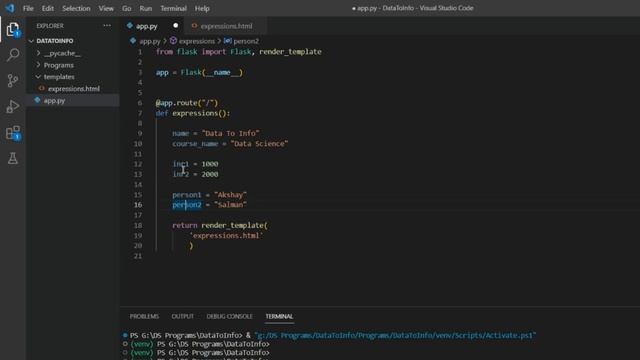Viewport: 640px width, 360px height.
Task: Click Flask(__name__) on line 3
Action: pyautogui.click(x=211, y=72)
